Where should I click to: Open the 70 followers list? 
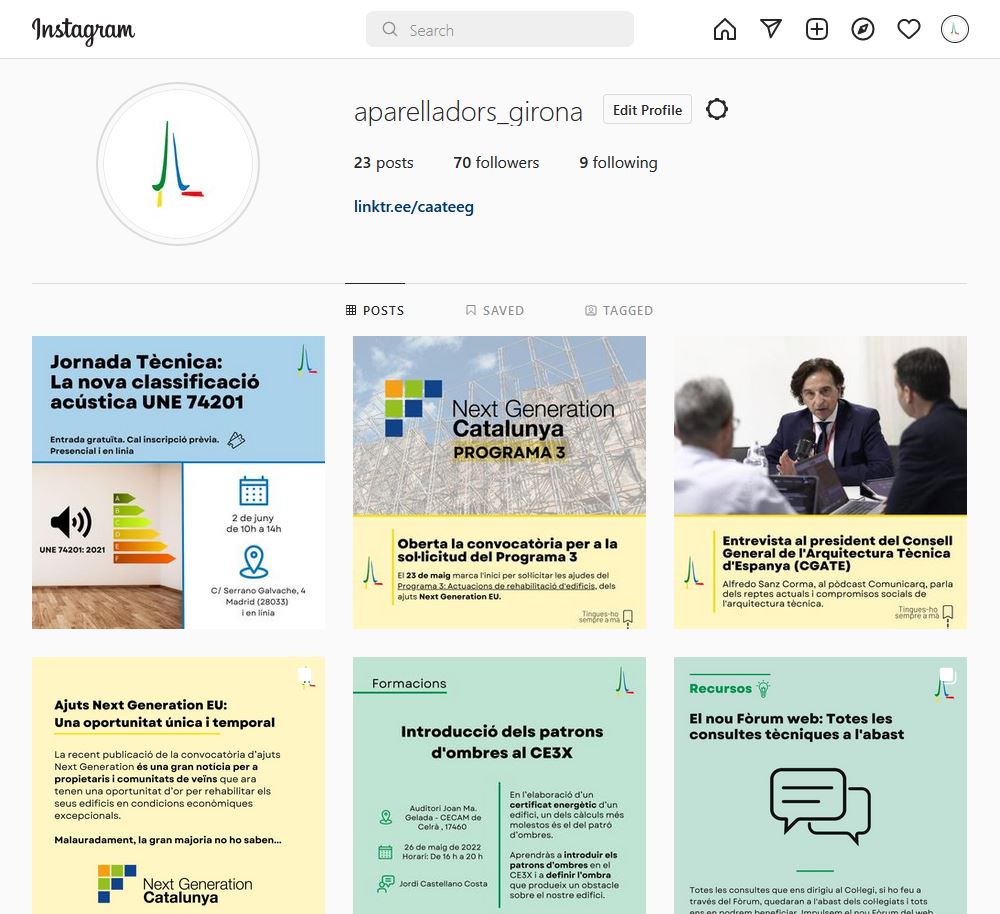tap(496, 163)
